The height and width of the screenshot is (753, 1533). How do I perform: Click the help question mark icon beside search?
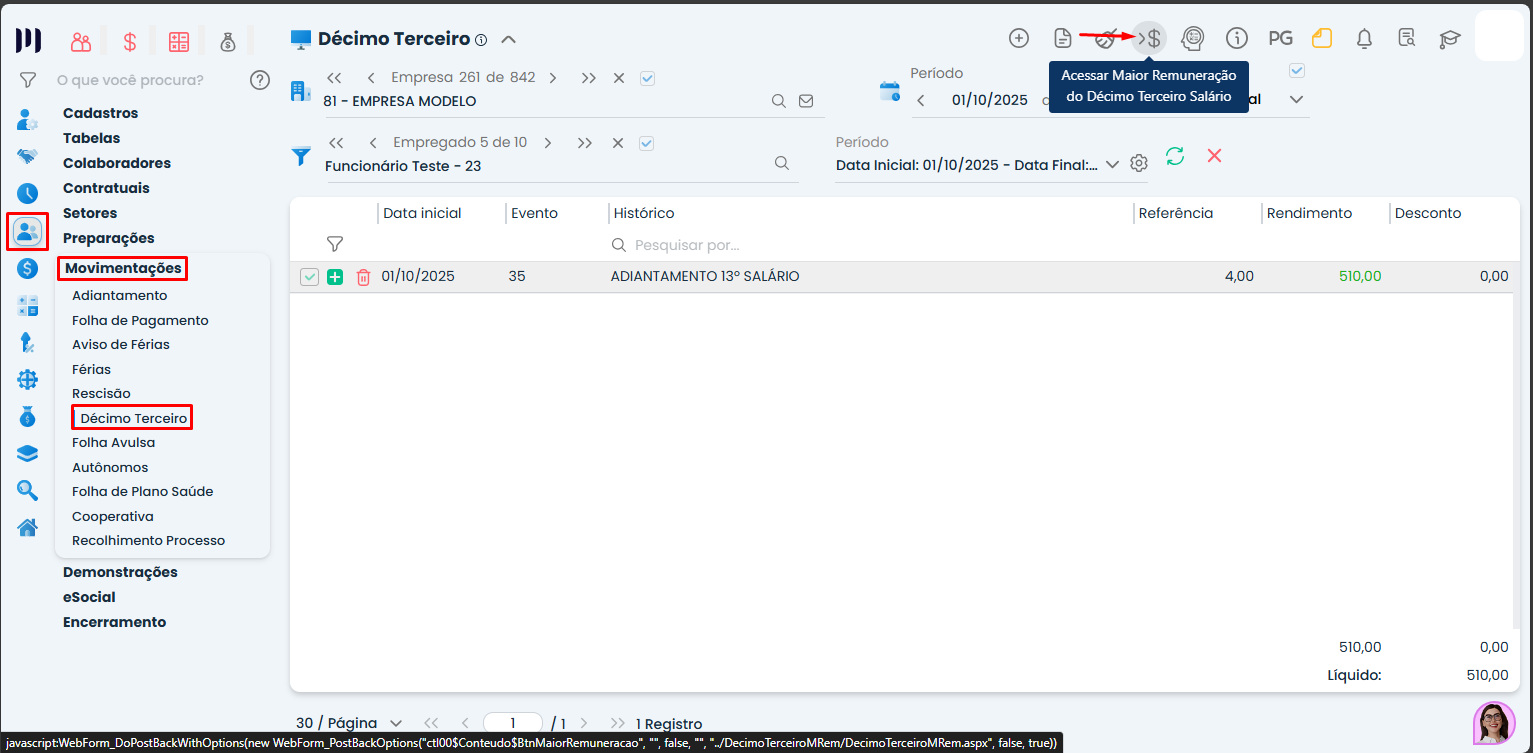(260, 80)
